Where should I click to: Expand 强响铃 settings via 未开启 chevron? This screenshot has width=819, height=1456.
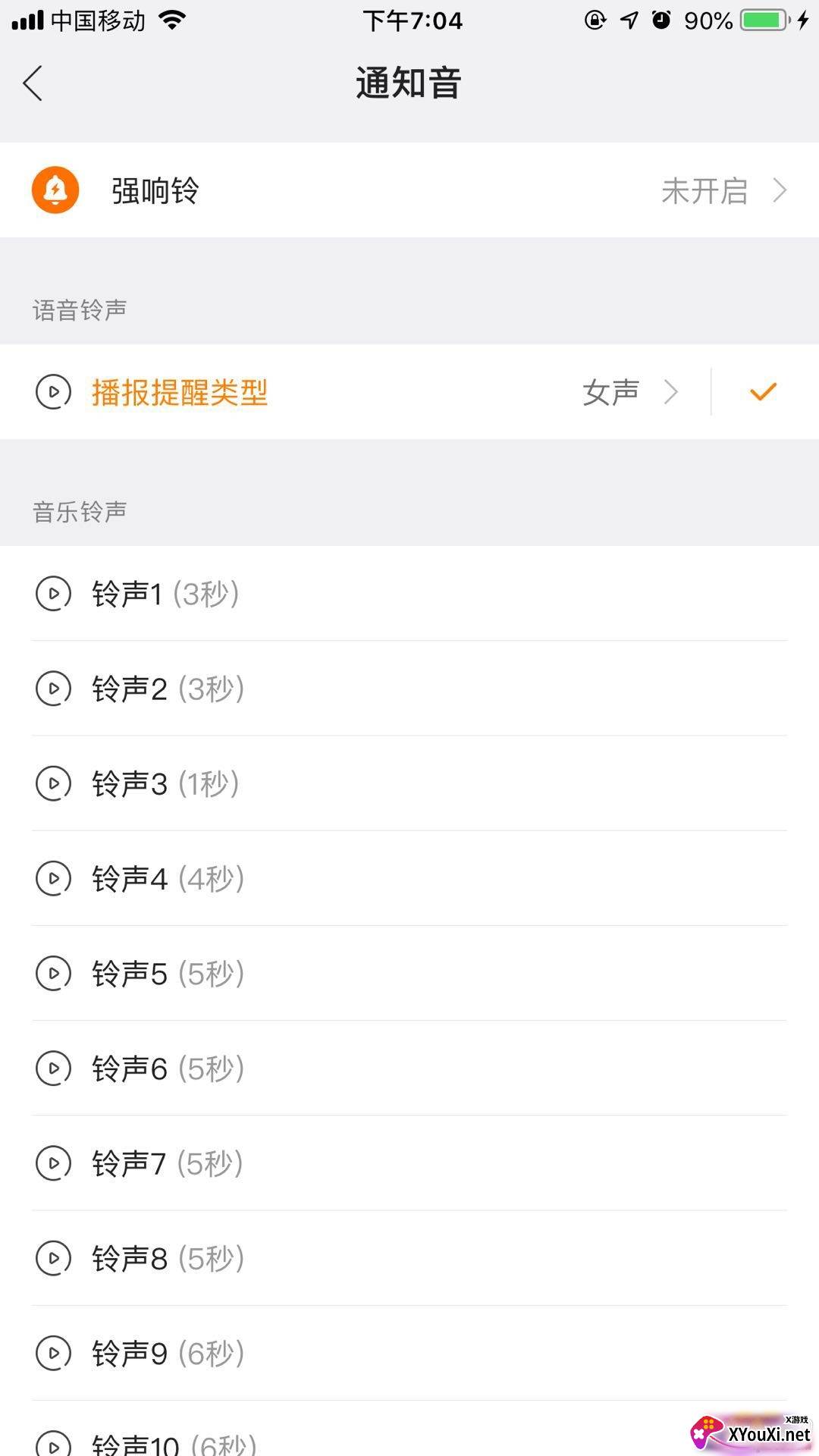pyautogui.click(x=779, y=190)
